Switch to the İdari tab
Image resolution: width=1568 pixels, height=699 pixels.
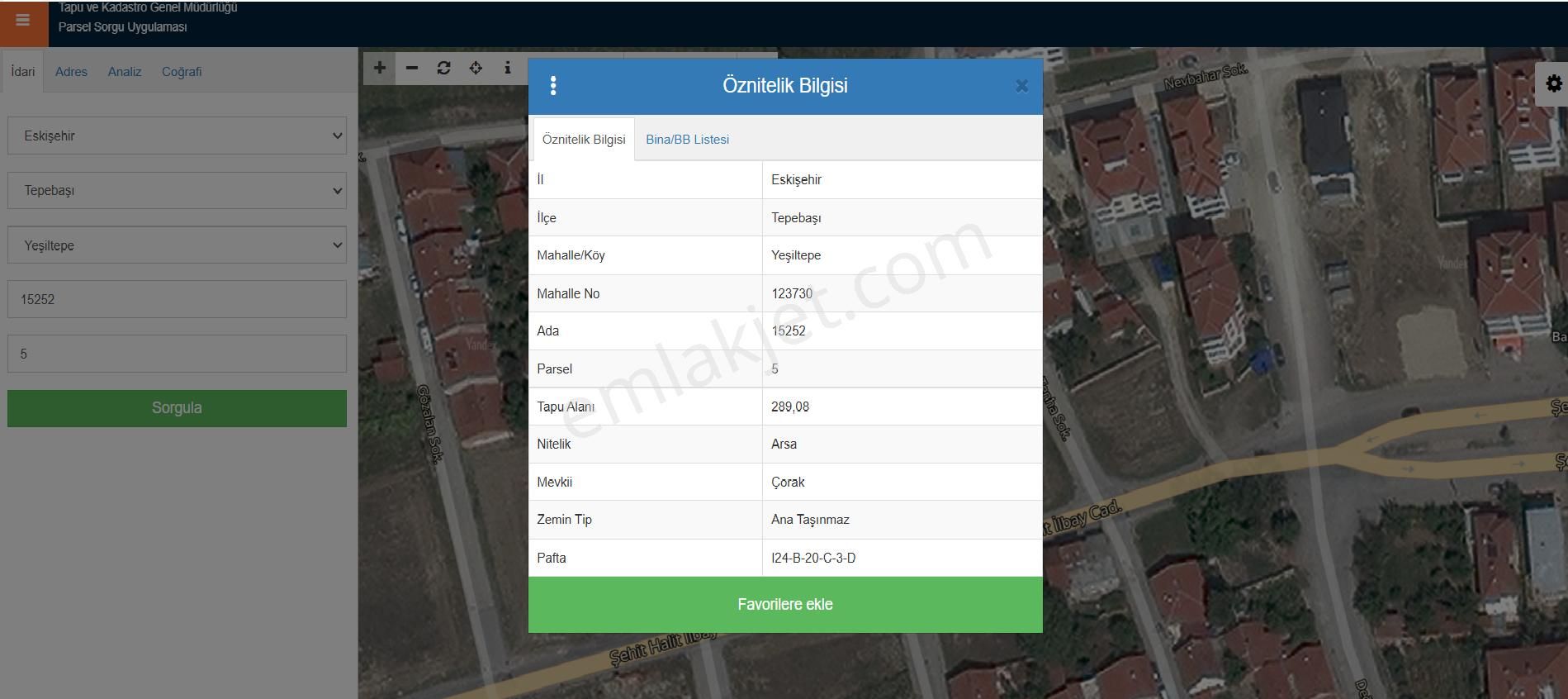point(23,72)
